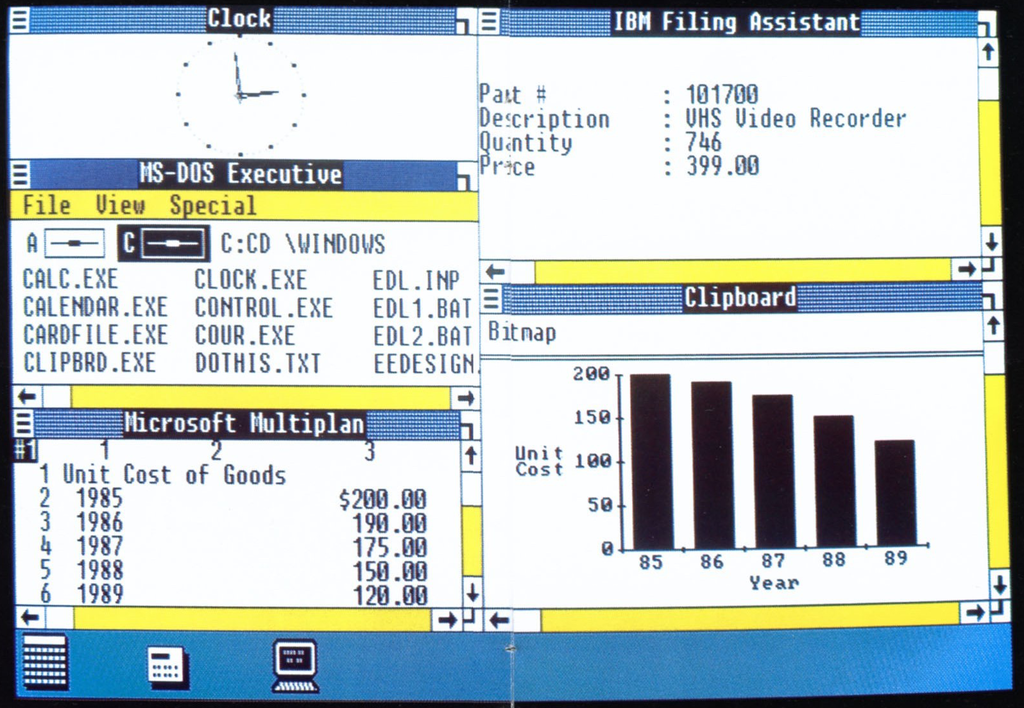Click the right scroll arrow in MS-DOS Executive
Image resolution: width=1024 pixels, height=708 pixels.
(464, 397)
